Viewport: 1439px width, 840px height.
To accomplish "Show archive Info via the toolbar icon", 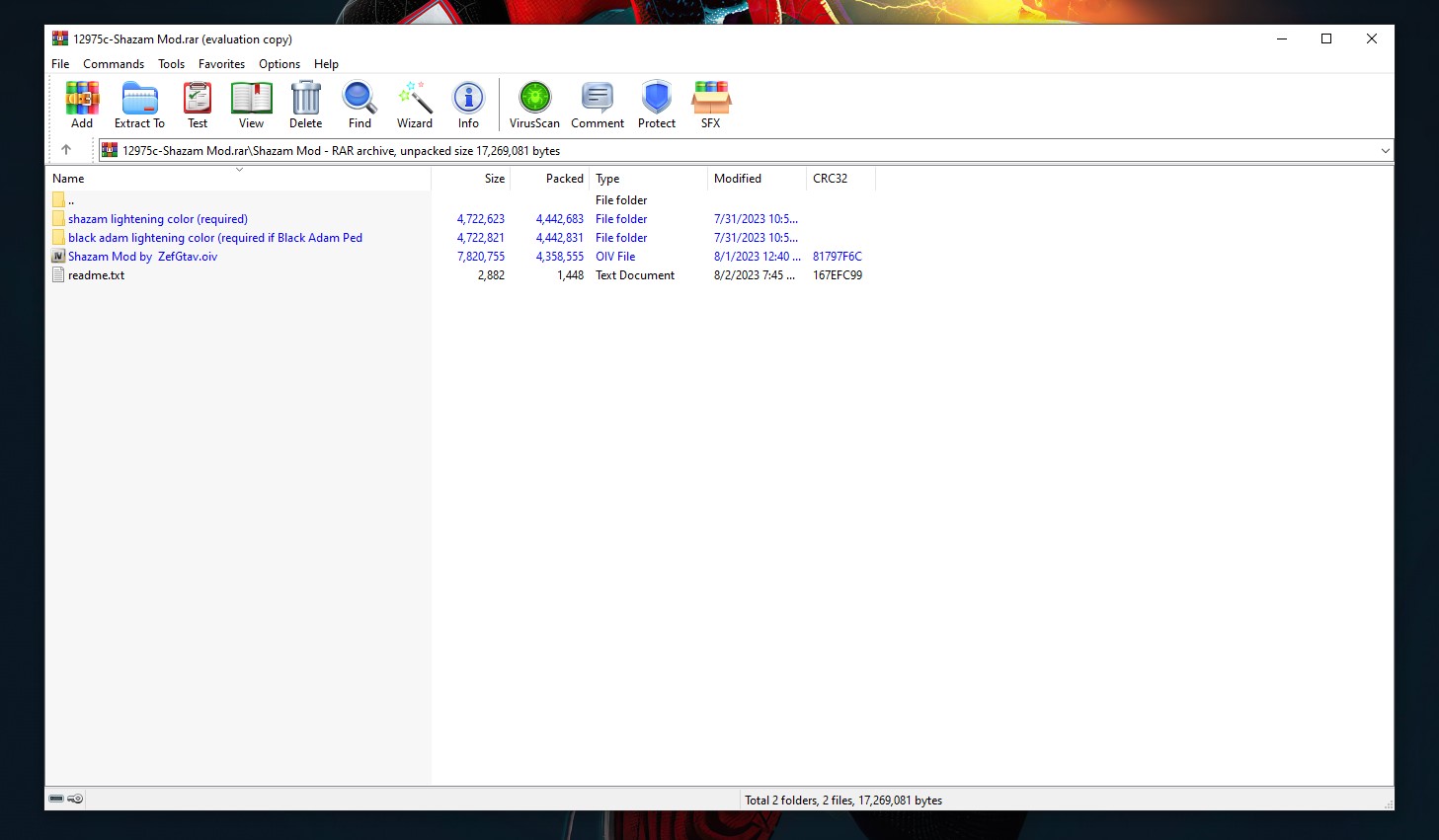I will [x=467, y=104].
